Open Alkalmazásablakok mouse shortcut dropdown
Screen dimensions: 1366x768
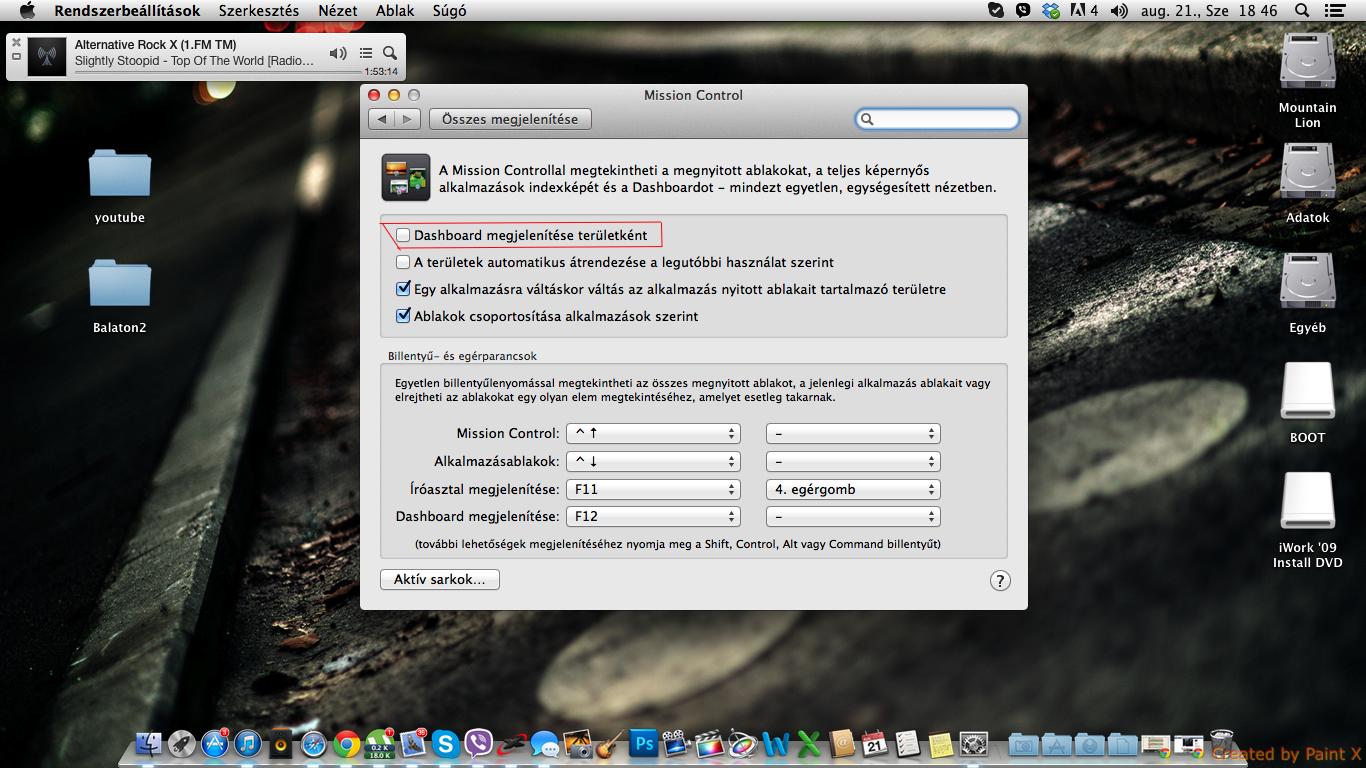pos(853,461)
